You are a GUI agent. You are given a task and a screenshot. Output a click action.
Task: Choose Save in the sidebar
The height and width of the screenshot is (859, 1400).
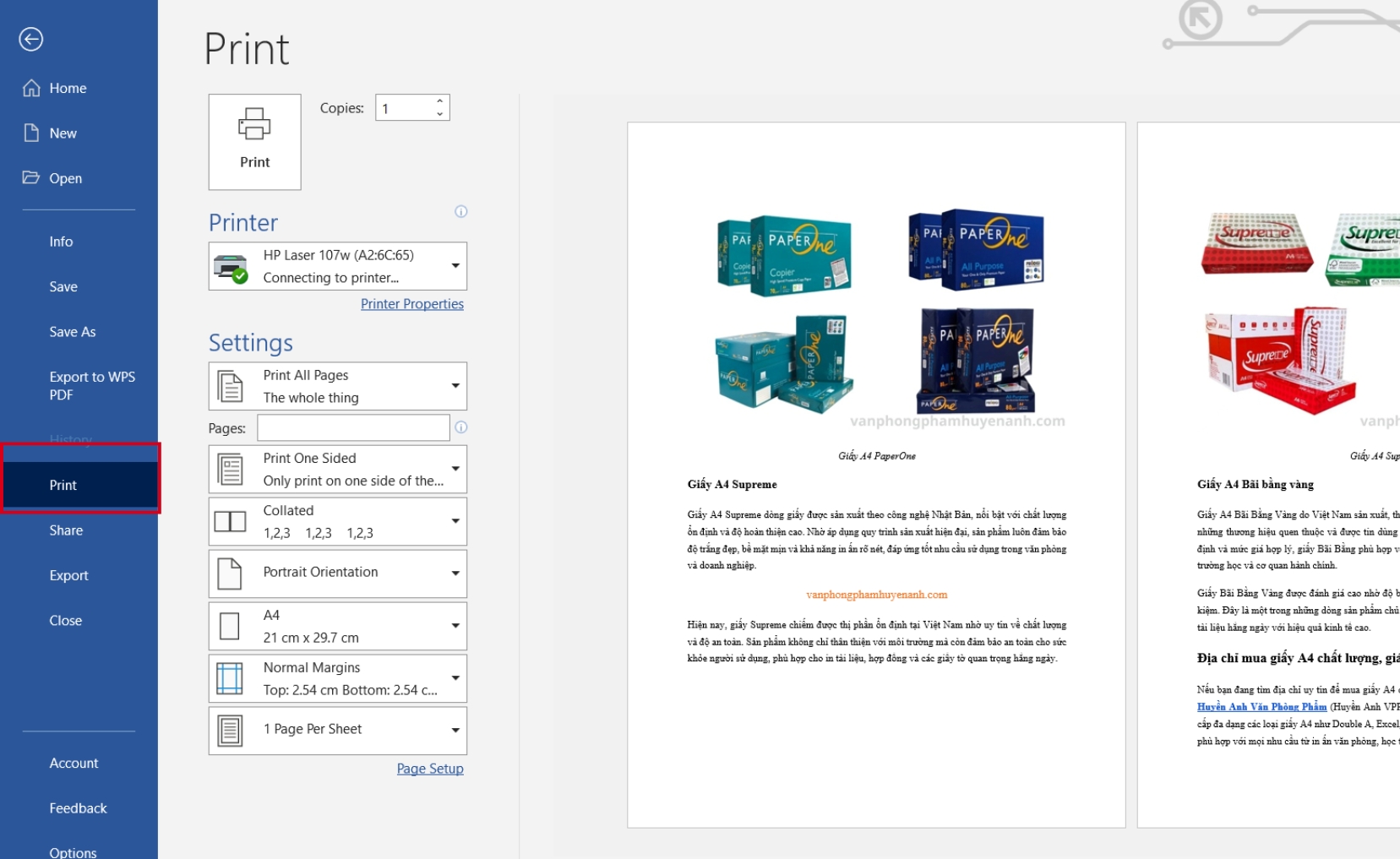click(79, 286)
